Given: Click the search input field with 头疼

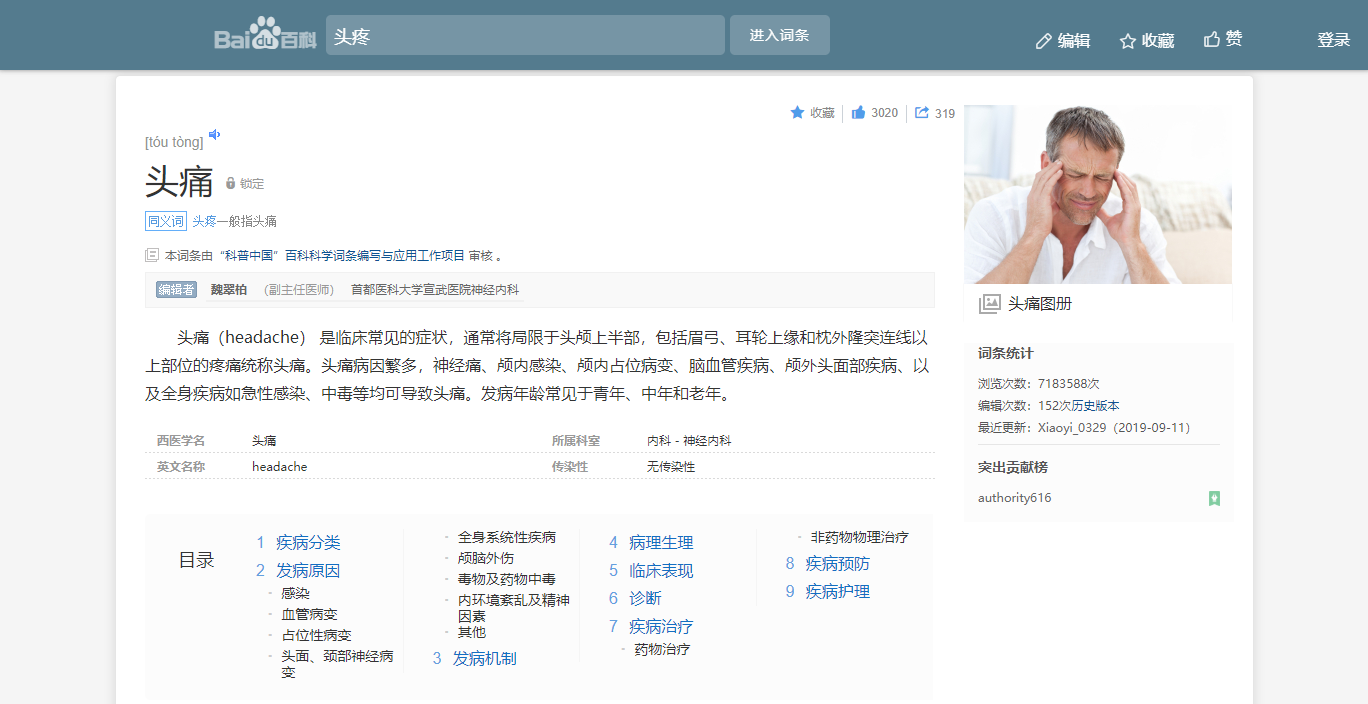Looking at the screenshot, I should click(x=525, y=35).
